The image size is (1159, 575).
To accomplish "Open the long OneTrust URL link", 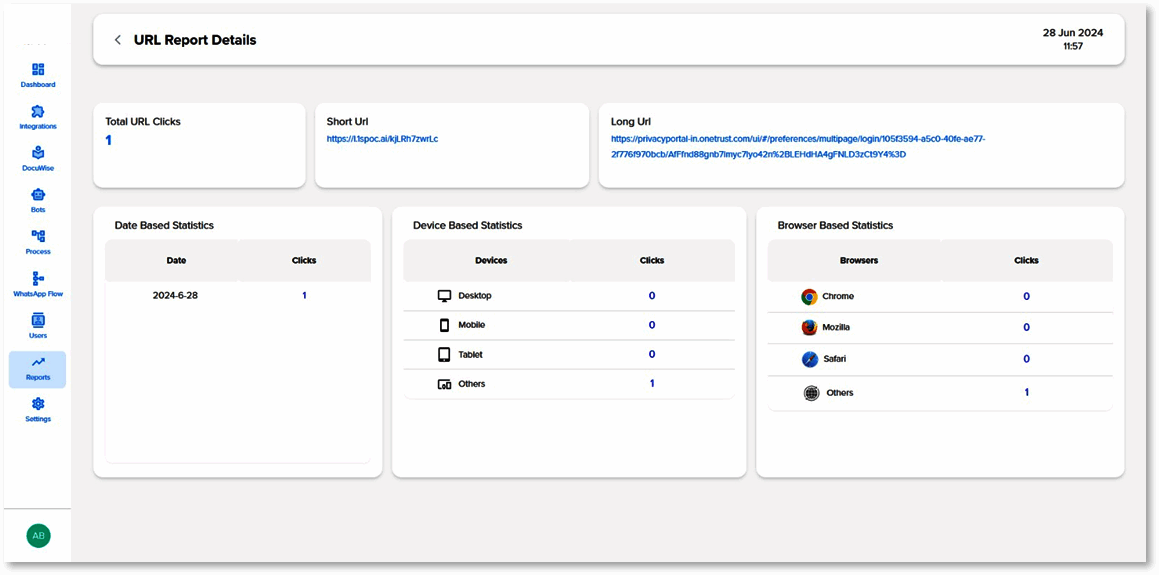I will pyautogui.click(x=797, y=146).
